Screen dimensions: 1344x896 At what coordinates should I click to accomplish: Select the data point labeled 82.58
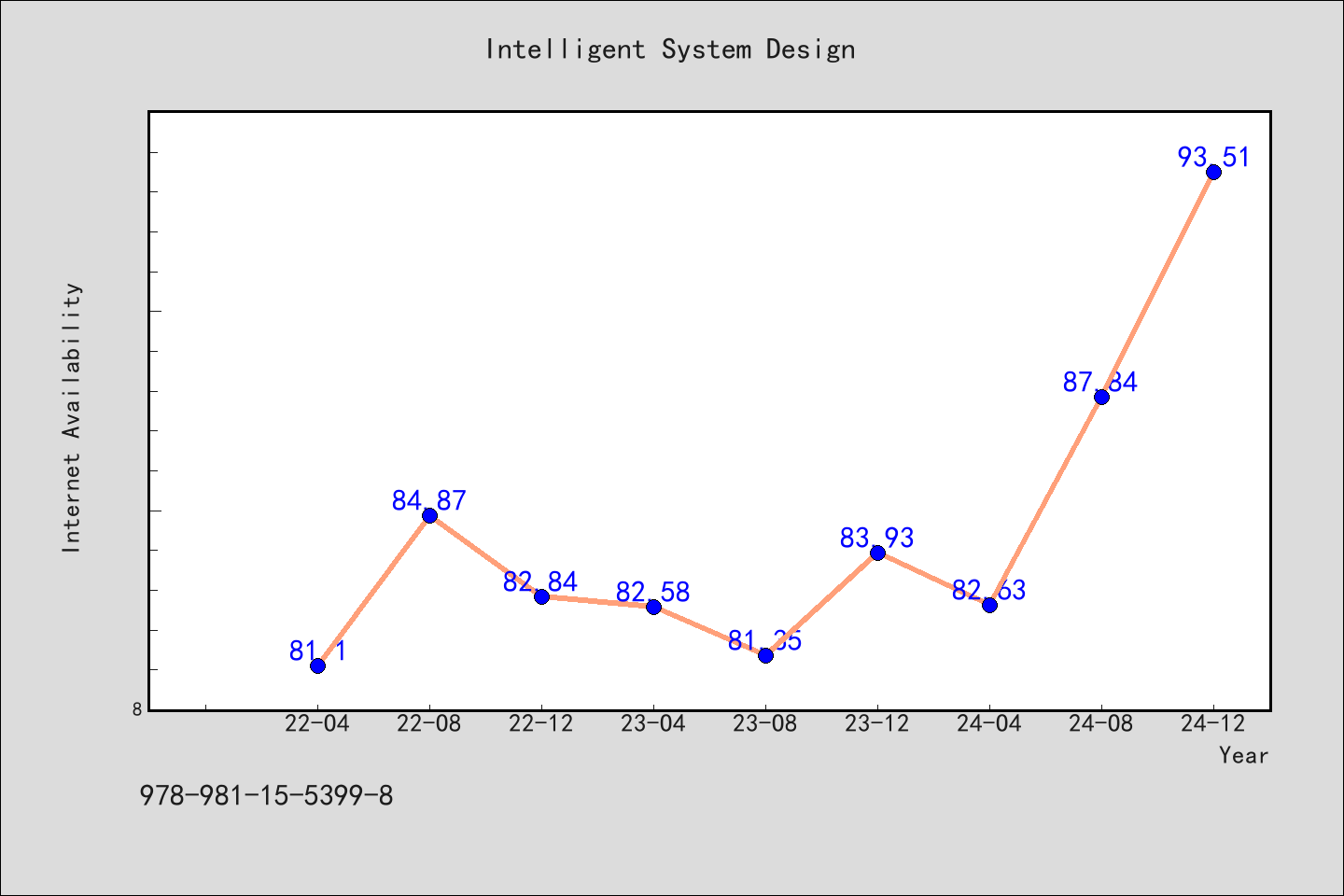(653, 607)
